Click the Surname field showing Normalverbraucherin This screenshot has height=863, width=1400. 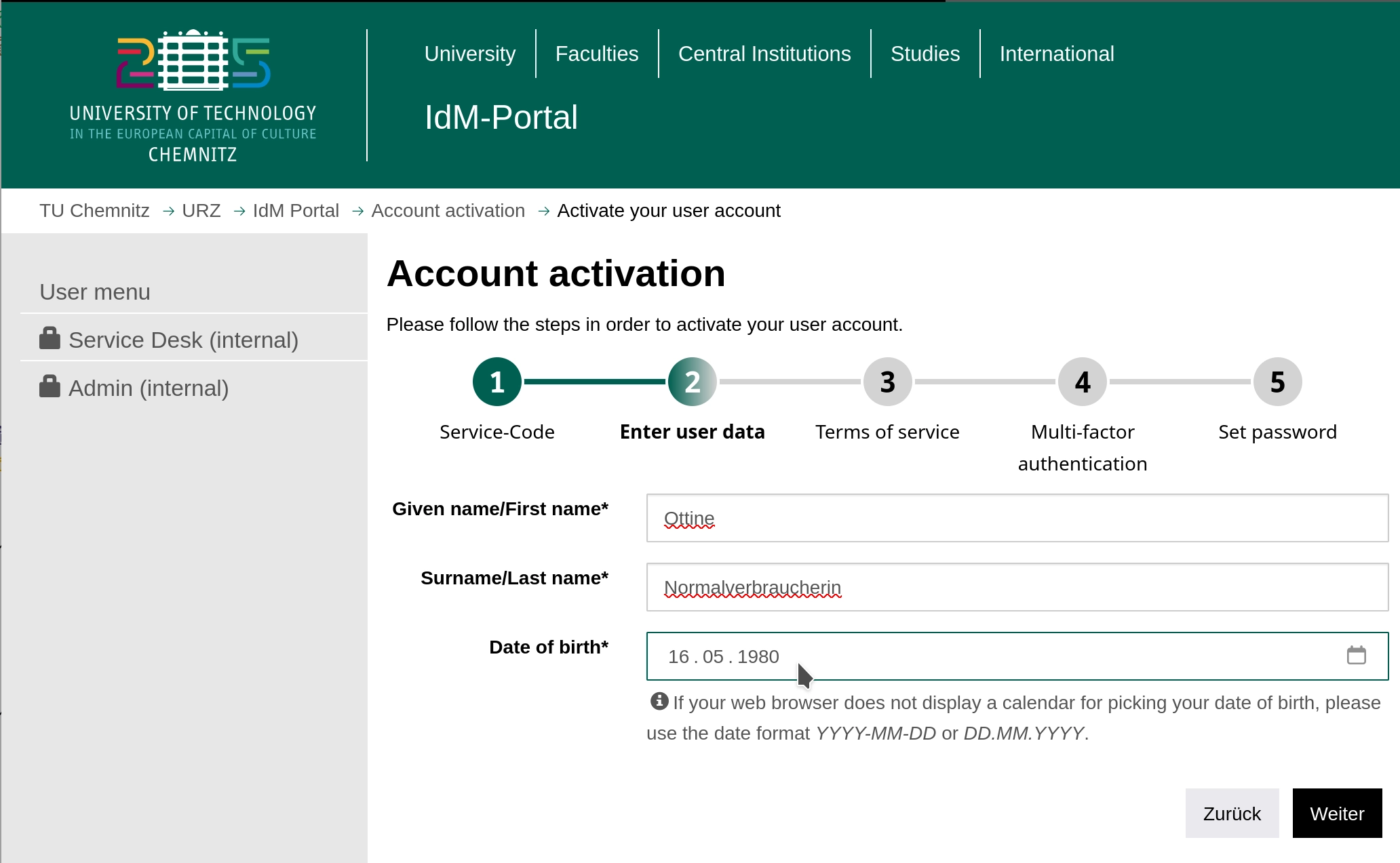click(x=1015, y=587)
